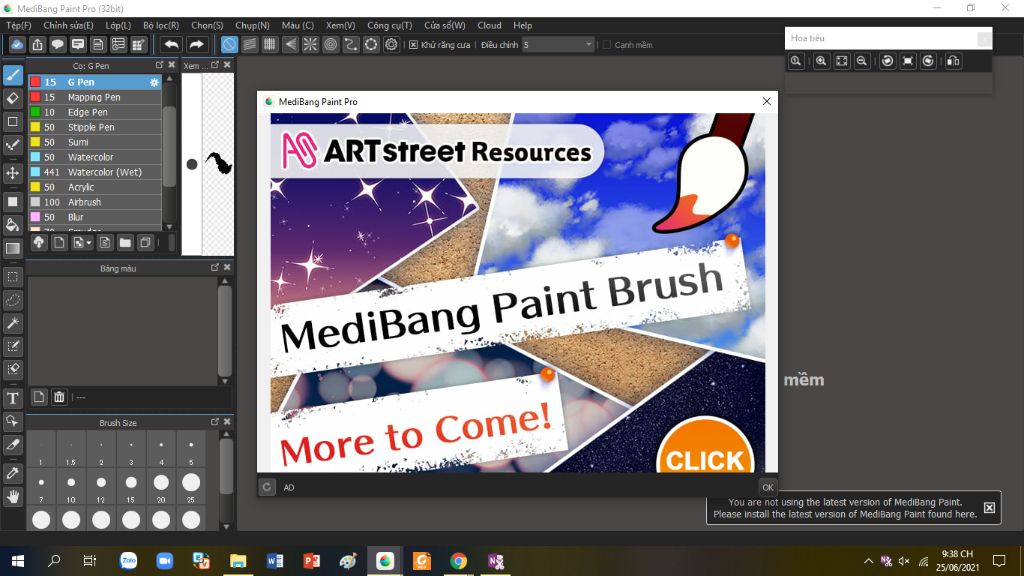Toggle the Khử răng cưa checkbox
Screen dimensions: 1024x576
[x=413, y=44]
